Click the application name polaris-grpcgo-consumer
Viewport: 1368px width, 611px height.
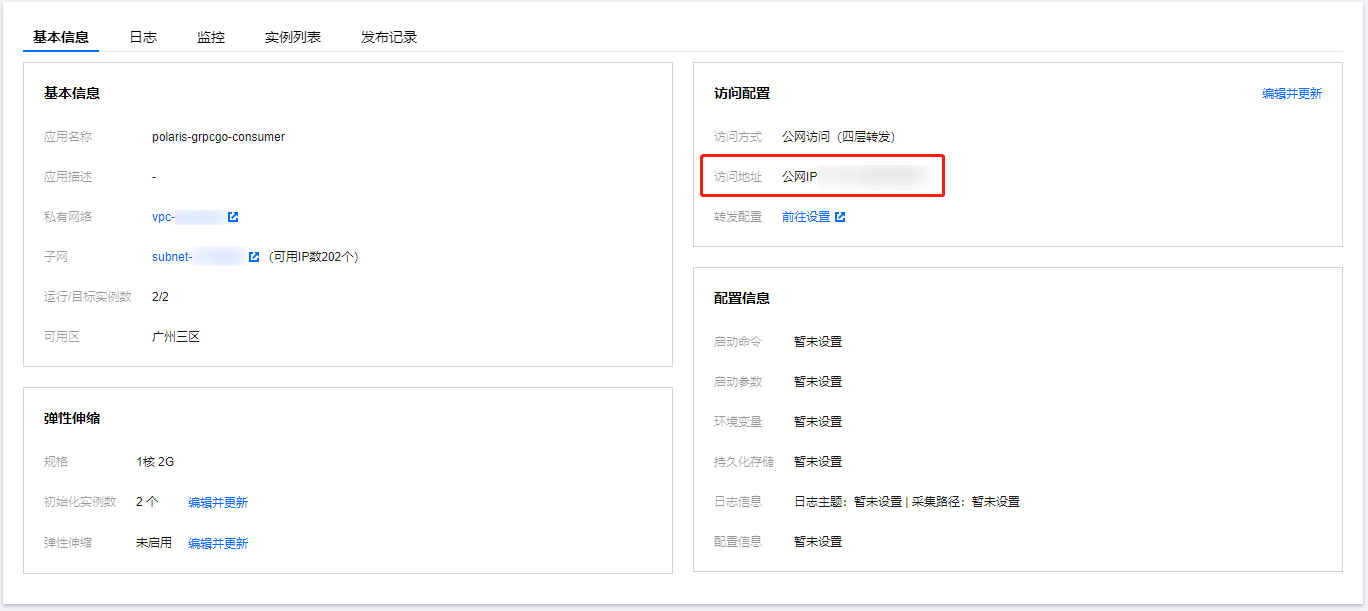coord(218,137)
